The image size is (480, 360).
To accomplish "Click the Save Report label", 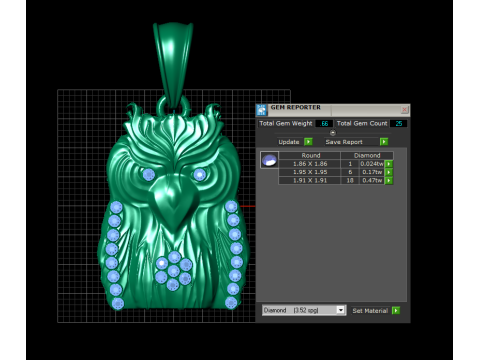I will pos(344,142).
